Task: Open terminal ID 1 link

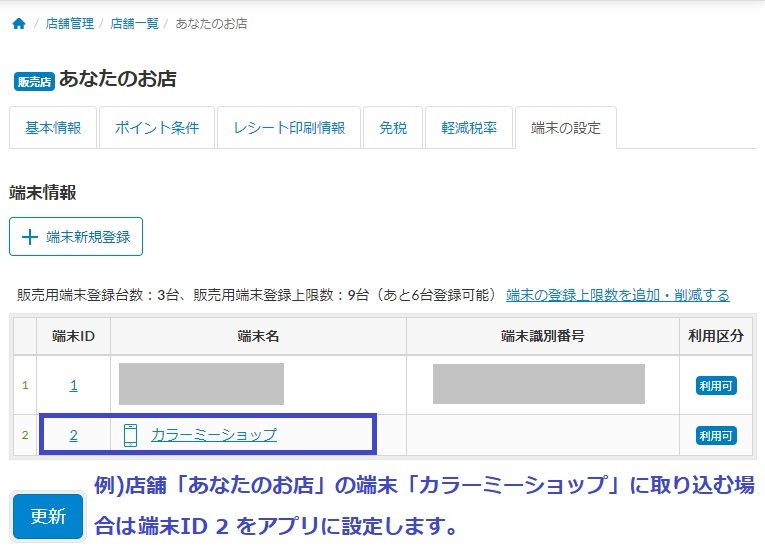Action: click(74, 386)
